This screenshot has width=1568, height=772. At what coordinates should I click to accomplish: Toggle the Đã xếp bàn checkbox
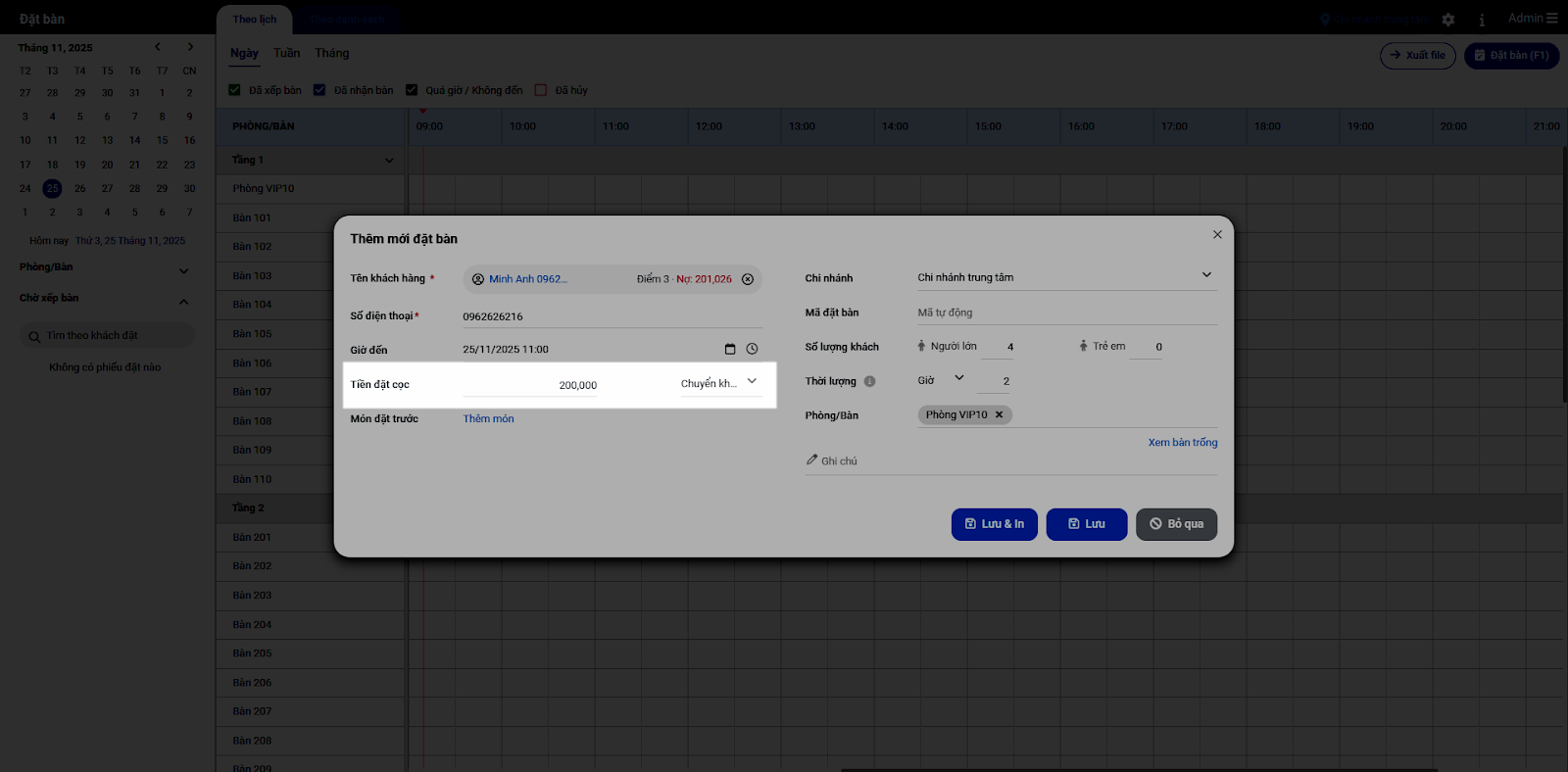click(235, 90)
